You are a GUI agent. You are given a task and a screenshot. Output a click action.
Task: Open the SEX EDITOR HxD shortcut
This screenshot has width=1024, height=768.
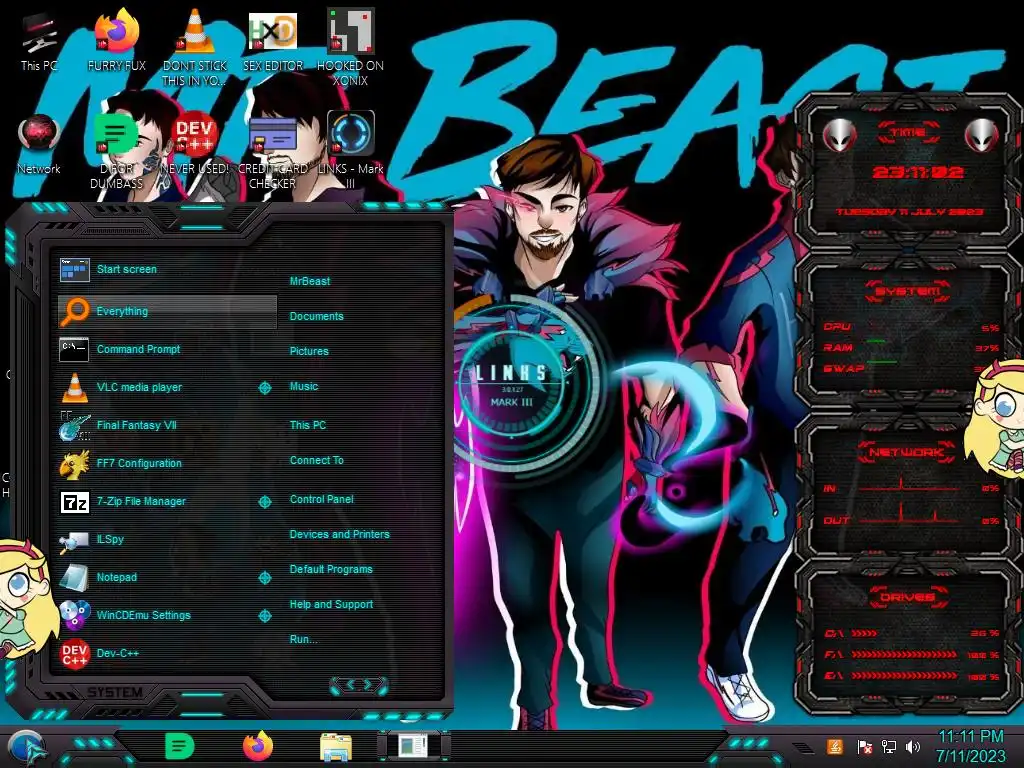point(273,40)
